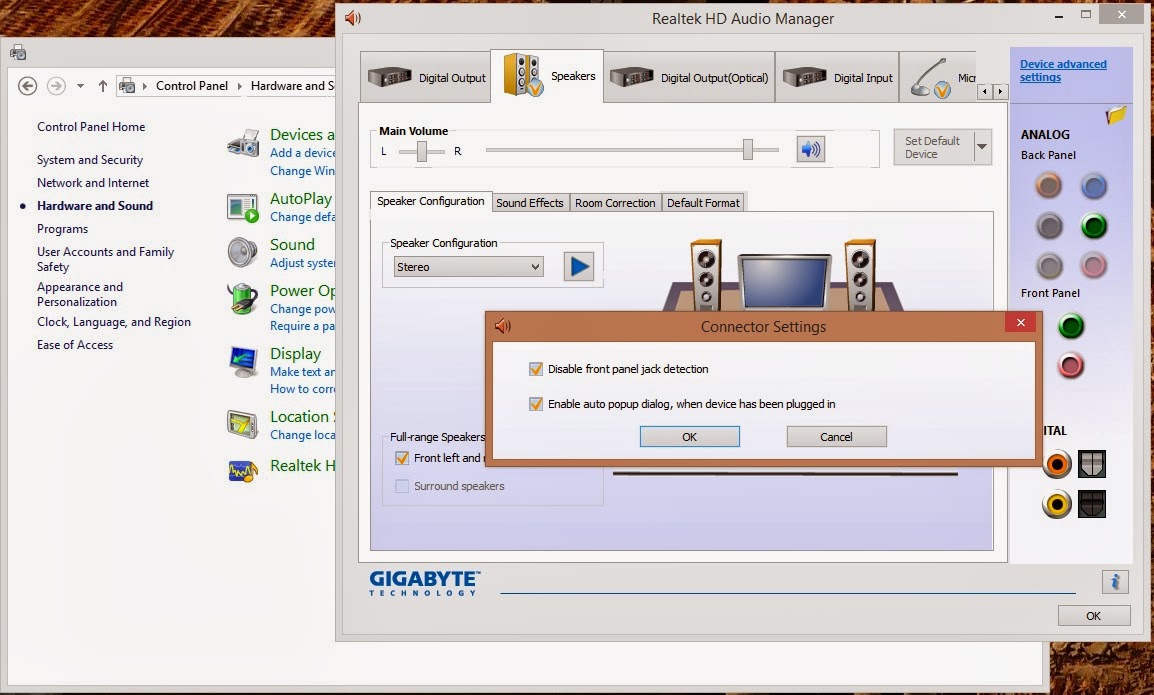Expand the Set Default Device dropdown arrow

pyautogui.click(x=982, y=147)
